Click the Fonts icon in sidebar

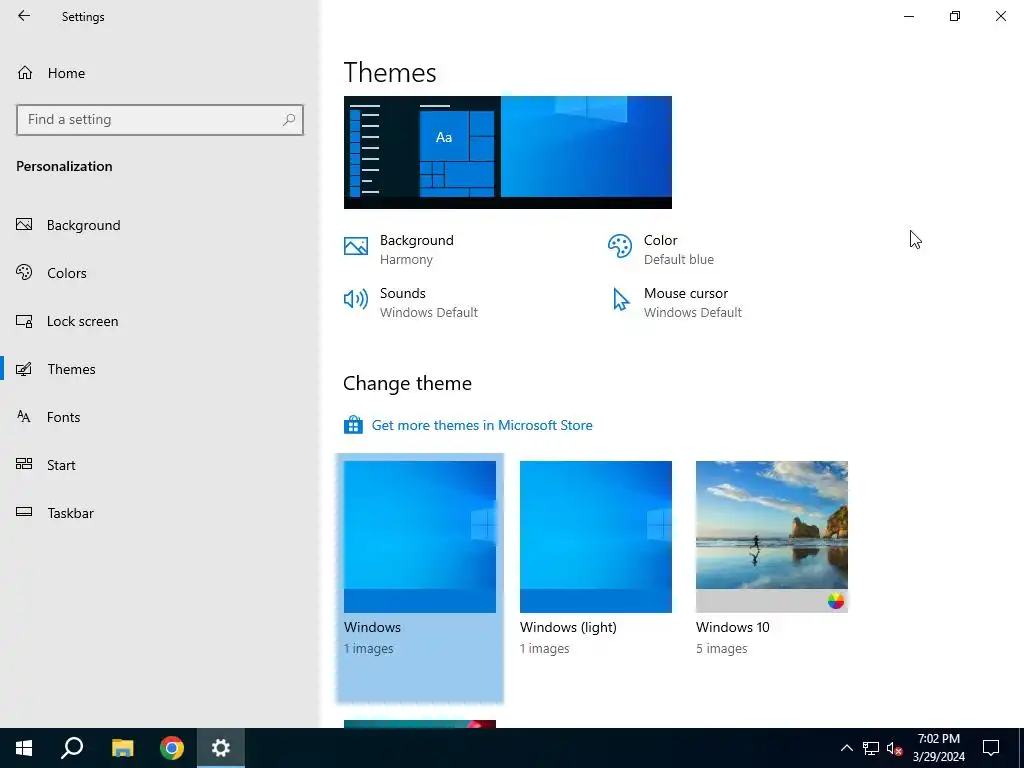point(24,416)
